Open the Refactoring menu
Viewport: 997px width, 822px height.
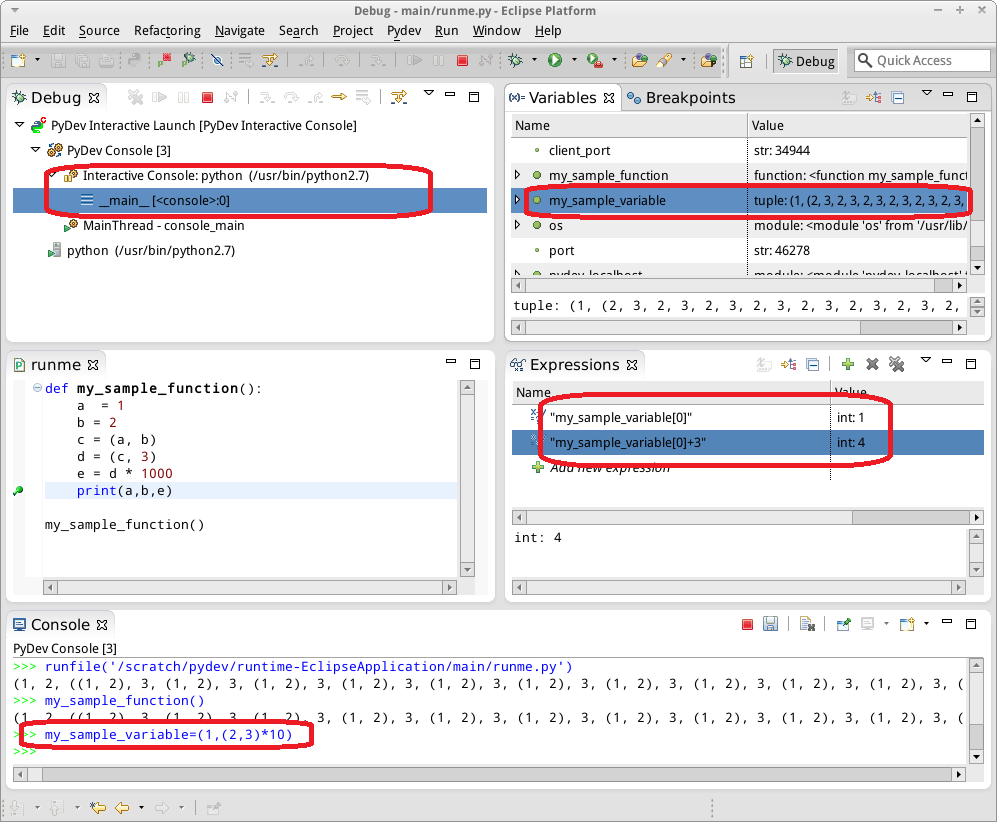click(167, 31)
